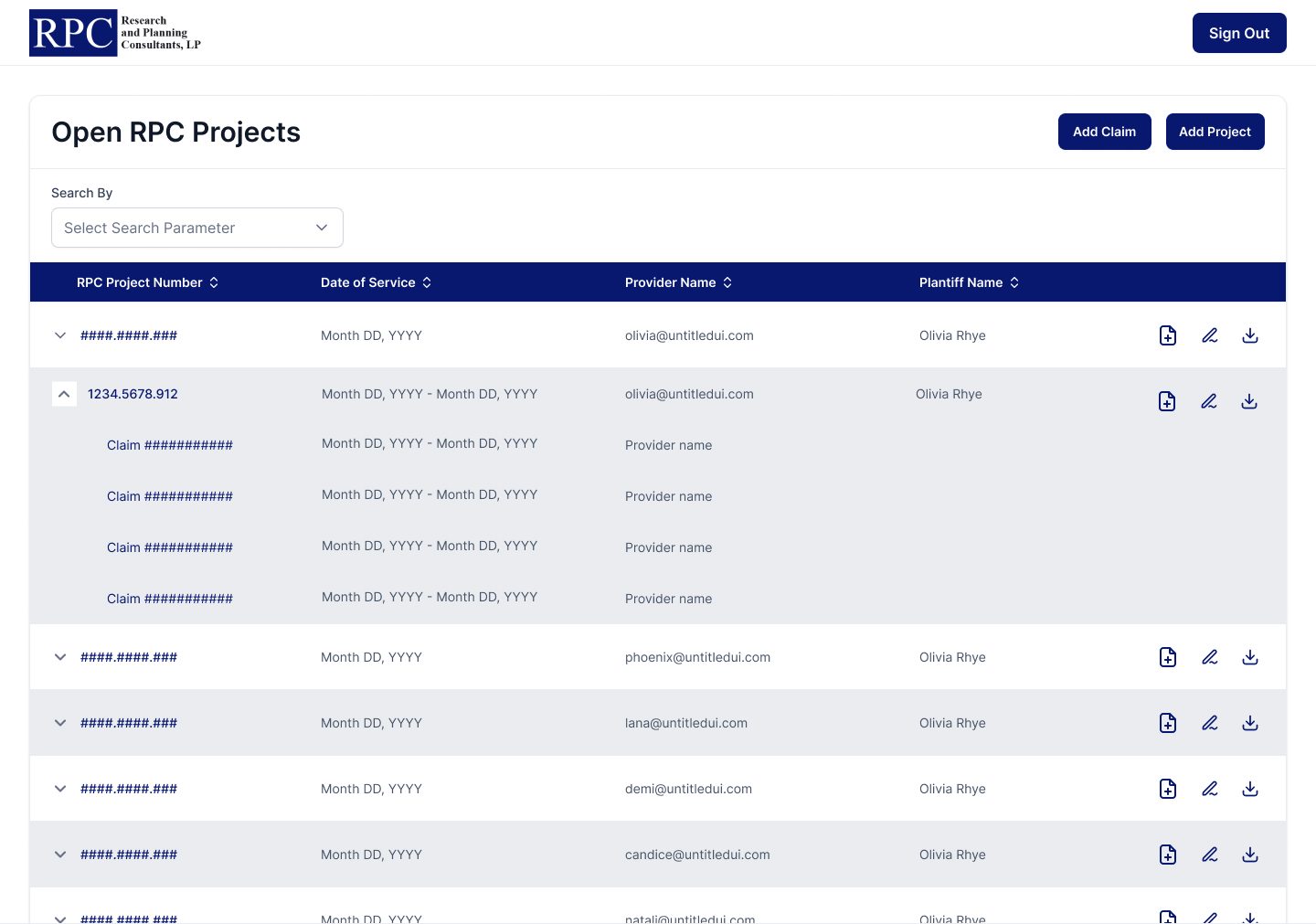Expand the first project row
The width and height of the screenshot is (1316, 924).
[x=60, y=335]
